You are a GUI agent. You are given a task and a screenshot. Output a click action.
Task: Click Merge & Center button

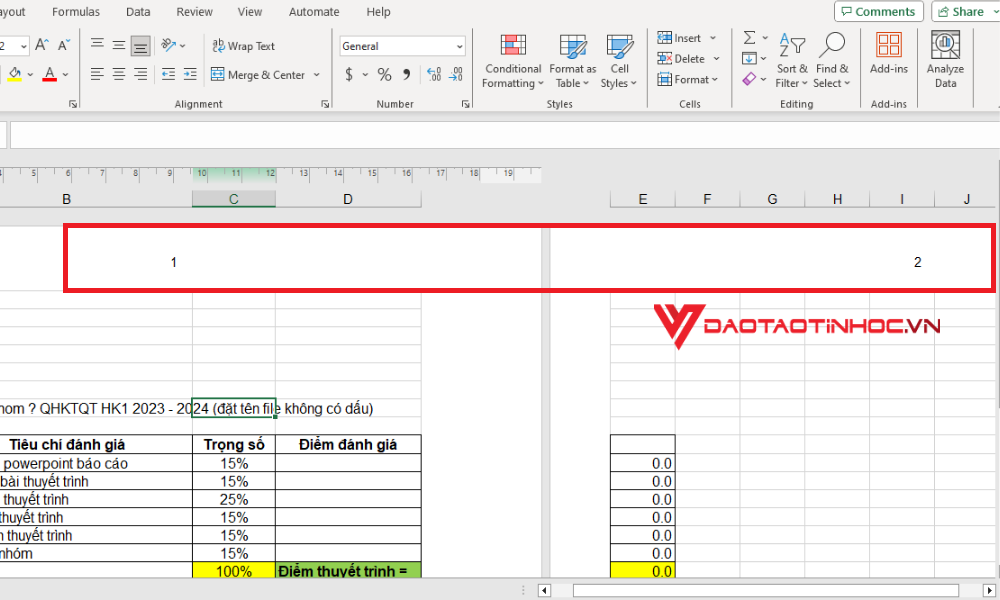[258, 75]
